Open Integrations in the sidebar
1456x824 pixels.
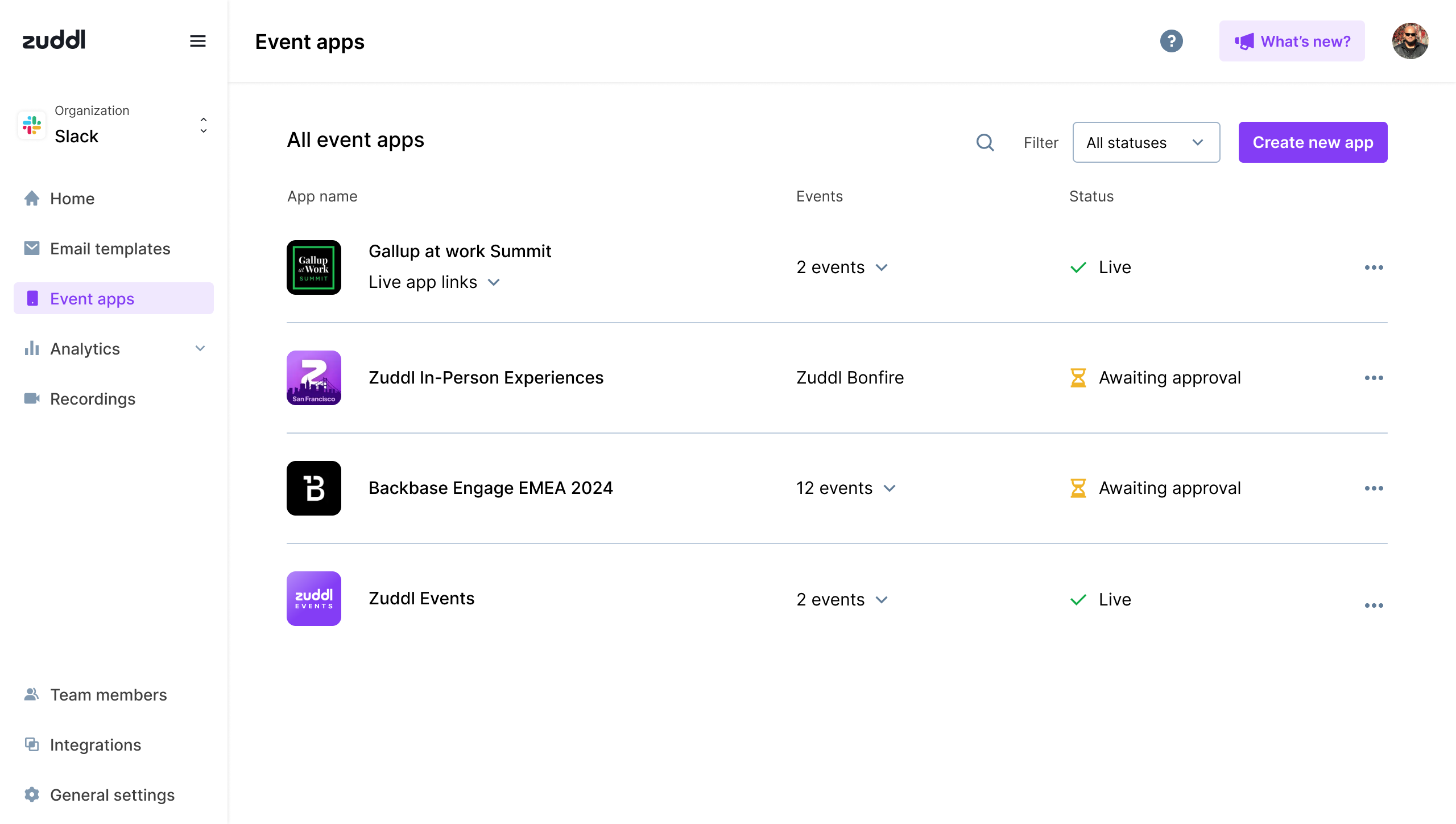[114, 744]
